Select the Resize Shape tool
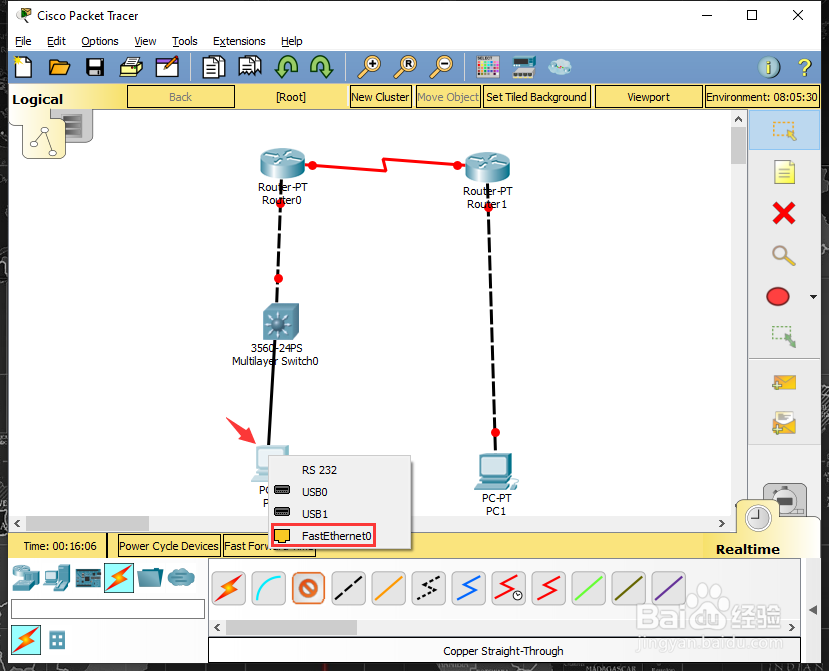This screenshot has height=671, width=829. pos(784,336)
